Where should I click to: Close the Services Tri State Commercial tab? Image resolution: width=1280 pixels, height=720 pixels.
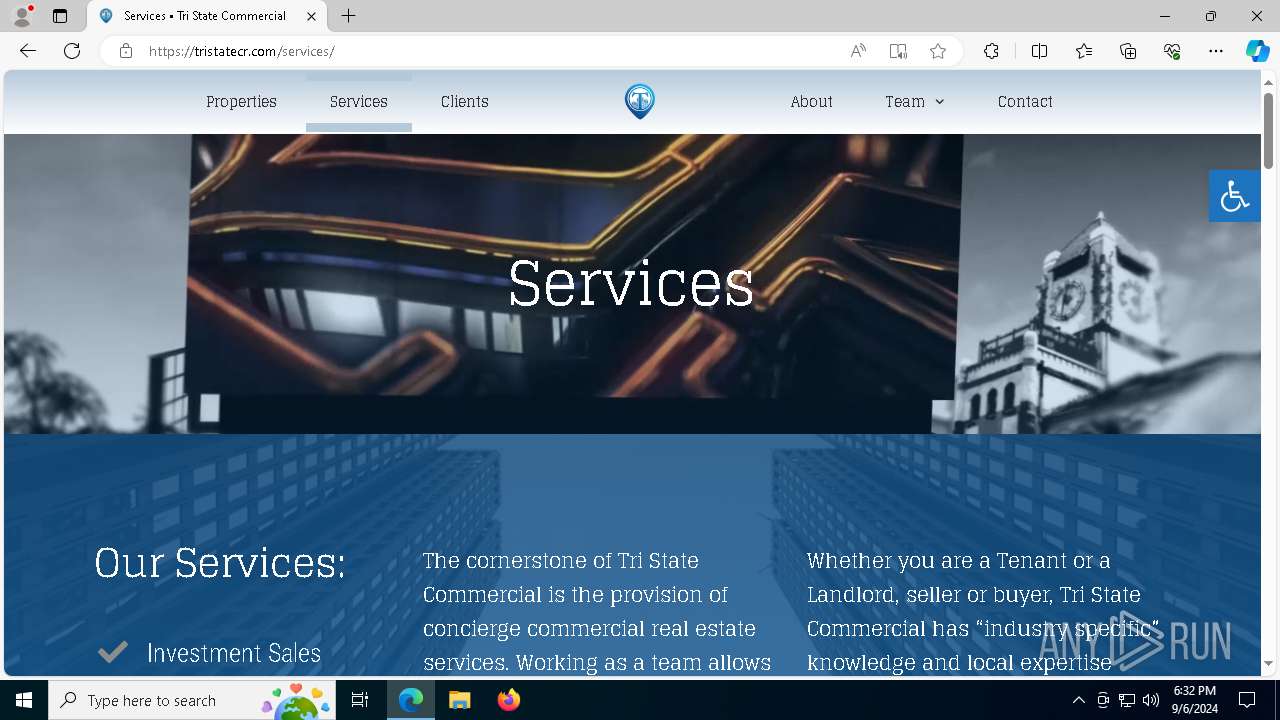pyautogui.click(x=311, y=16)
